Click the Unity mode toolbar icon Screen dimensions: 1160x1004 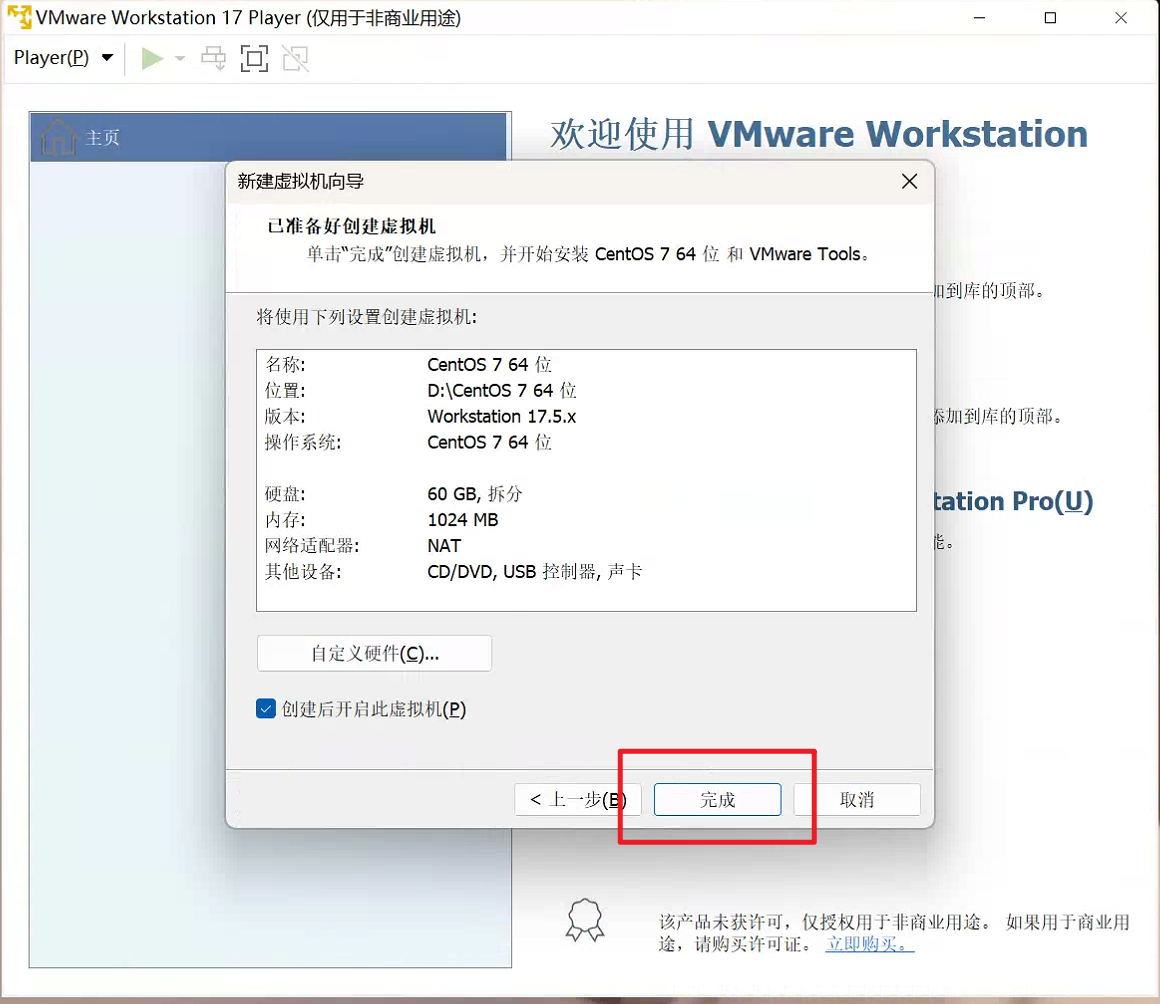[296, 58]
